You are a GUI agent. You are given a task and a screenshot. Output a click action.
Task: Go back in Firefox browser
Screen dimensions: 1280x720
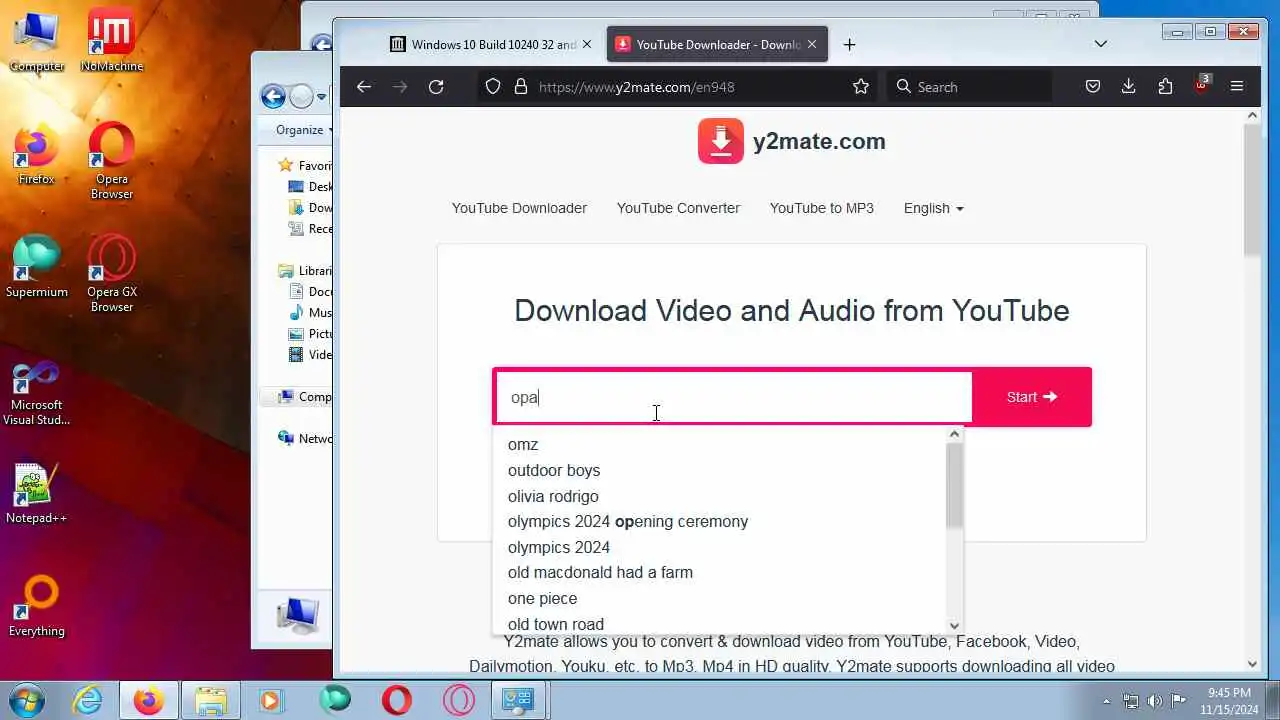(364, 87)
